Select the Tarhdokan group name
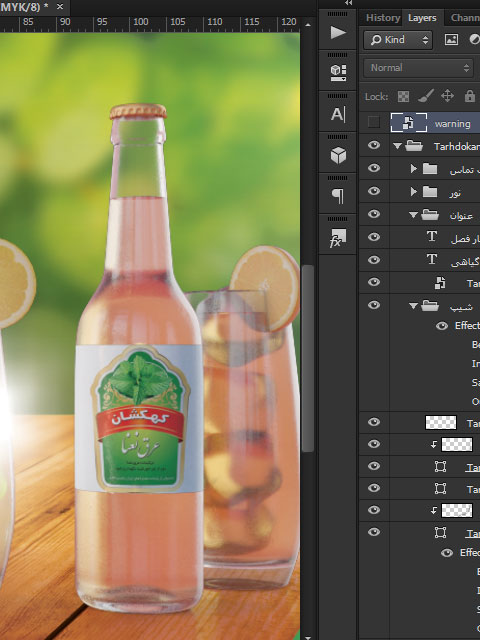Screen dimensions: 480x640 pos(457,147)
